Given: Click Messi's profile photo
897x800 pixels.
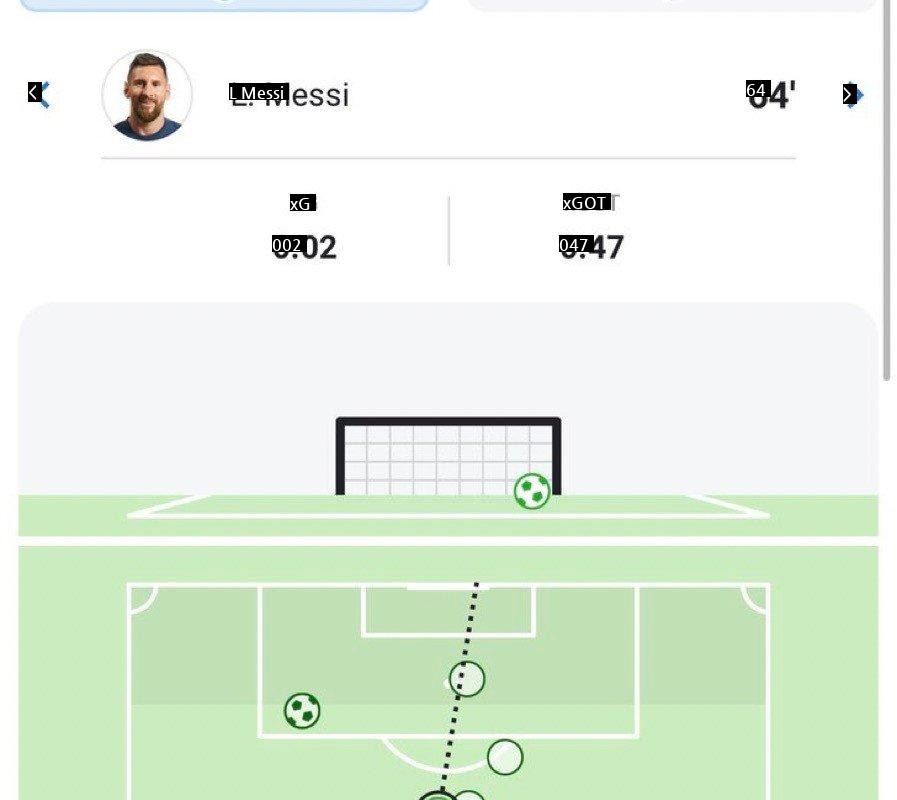Looking at the screenshot, I should click(147, 95).
